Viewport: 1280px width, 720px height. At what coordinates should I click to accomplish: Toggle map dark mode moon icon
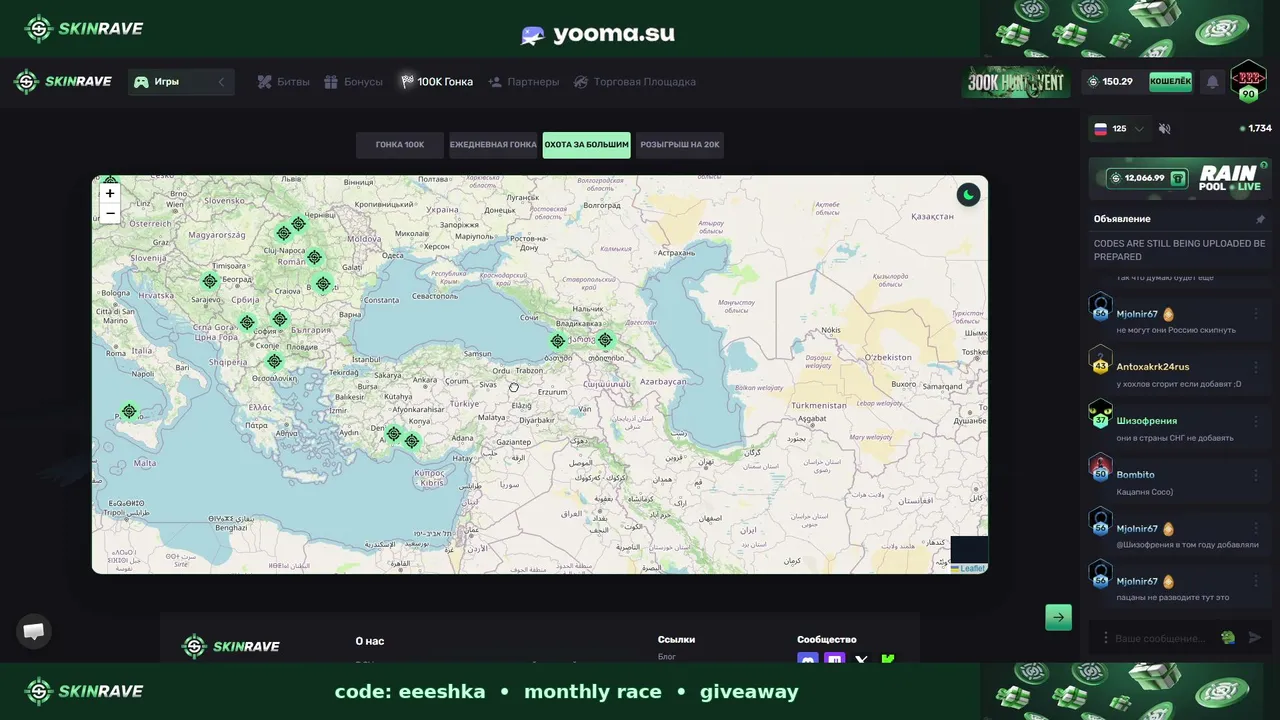[x=967, y=195]
